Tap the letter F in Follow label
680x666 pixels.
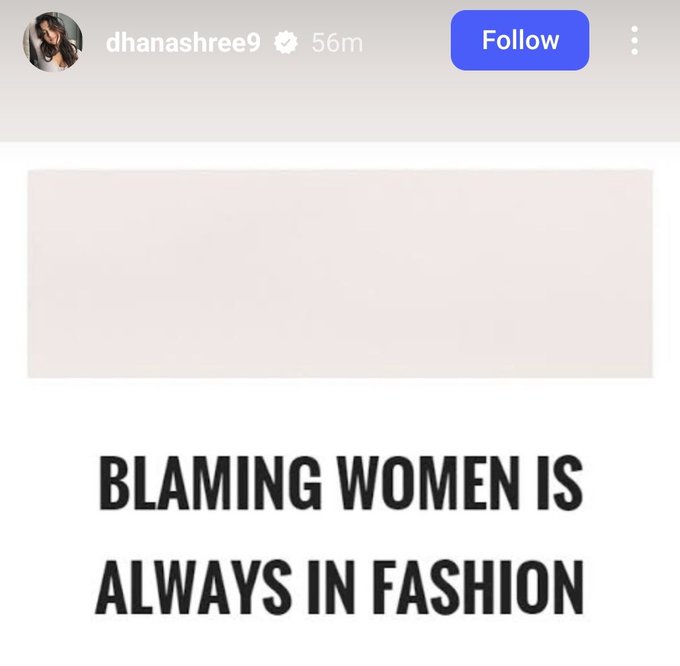tap(489, 40)
